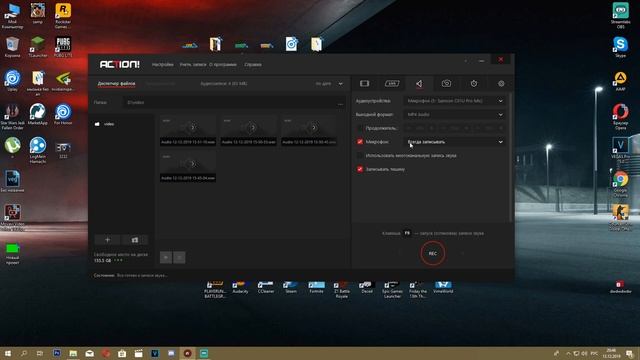Expand the Аудиоустройства device dropdown

point(455,101)
